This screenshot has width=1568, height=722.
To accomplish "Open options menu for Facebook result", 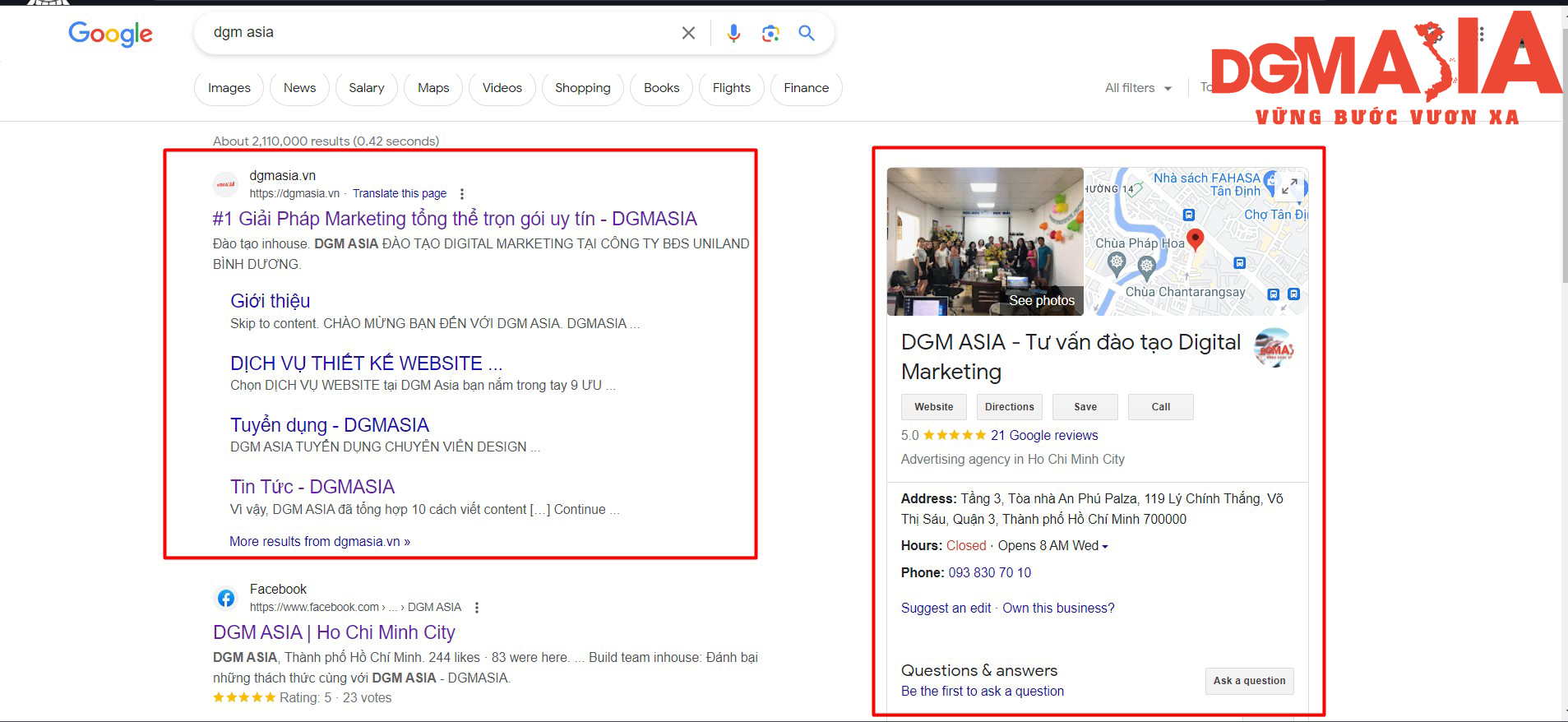I will pos(477,608).
